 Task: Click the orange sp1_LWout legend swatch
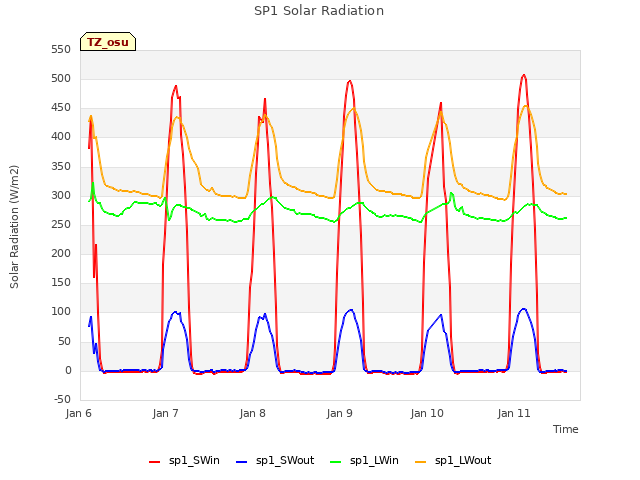click(420, 462)
